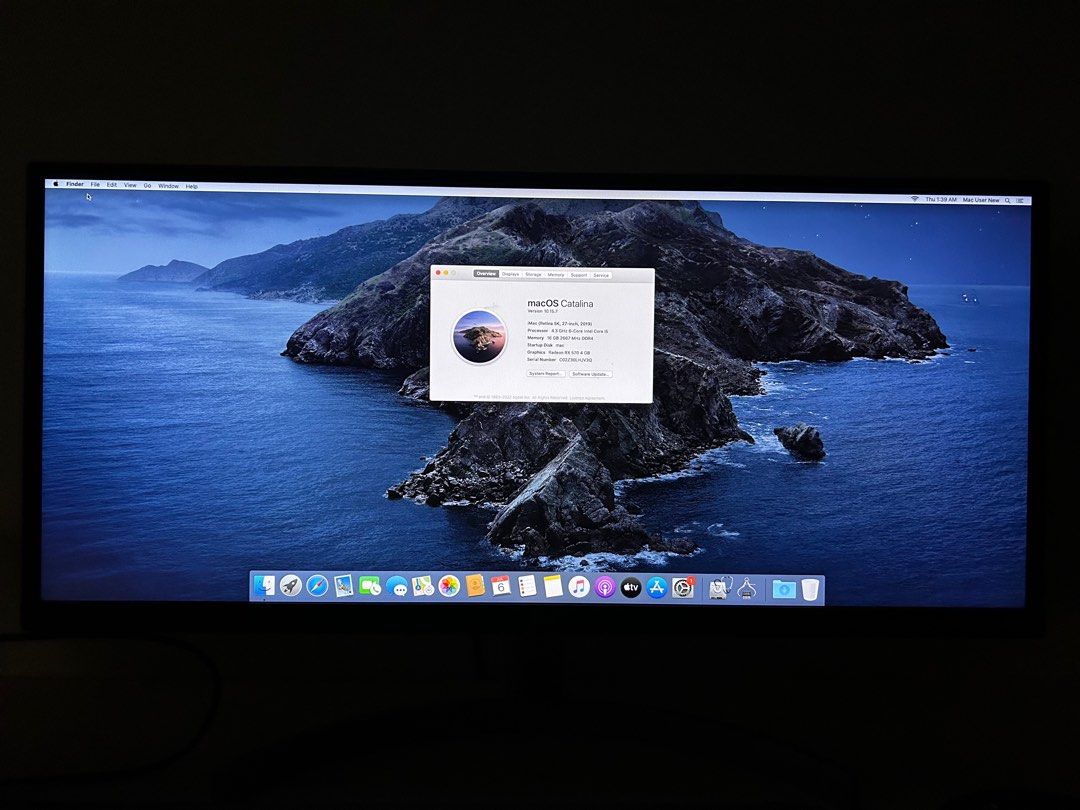
Task: Open the Go menu
Action: (x=147, y=185)
